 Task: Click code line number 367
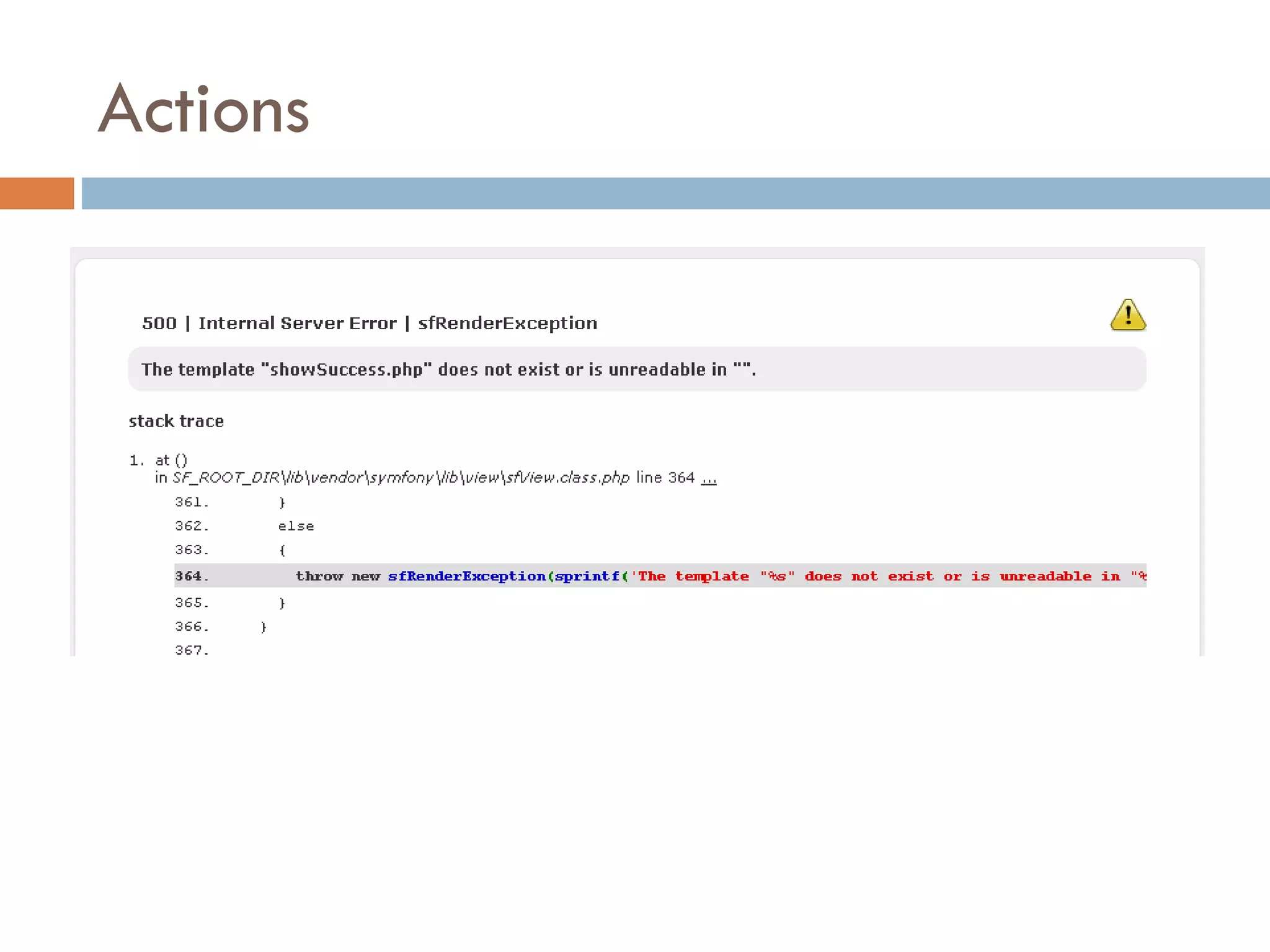192,650
